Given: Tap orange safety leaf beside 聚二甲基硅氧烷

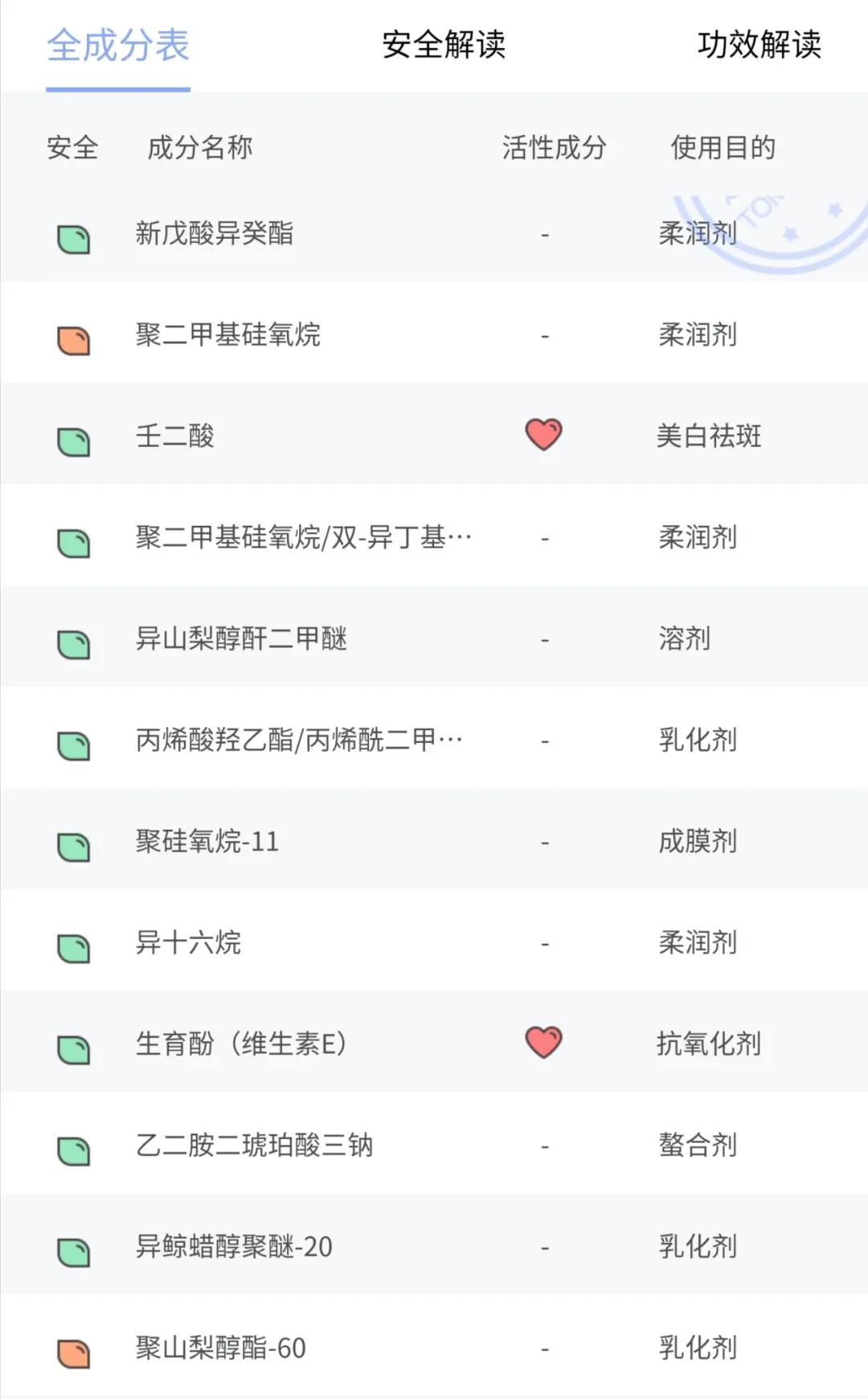Looking at the screenshot, I should click(73, 340).
